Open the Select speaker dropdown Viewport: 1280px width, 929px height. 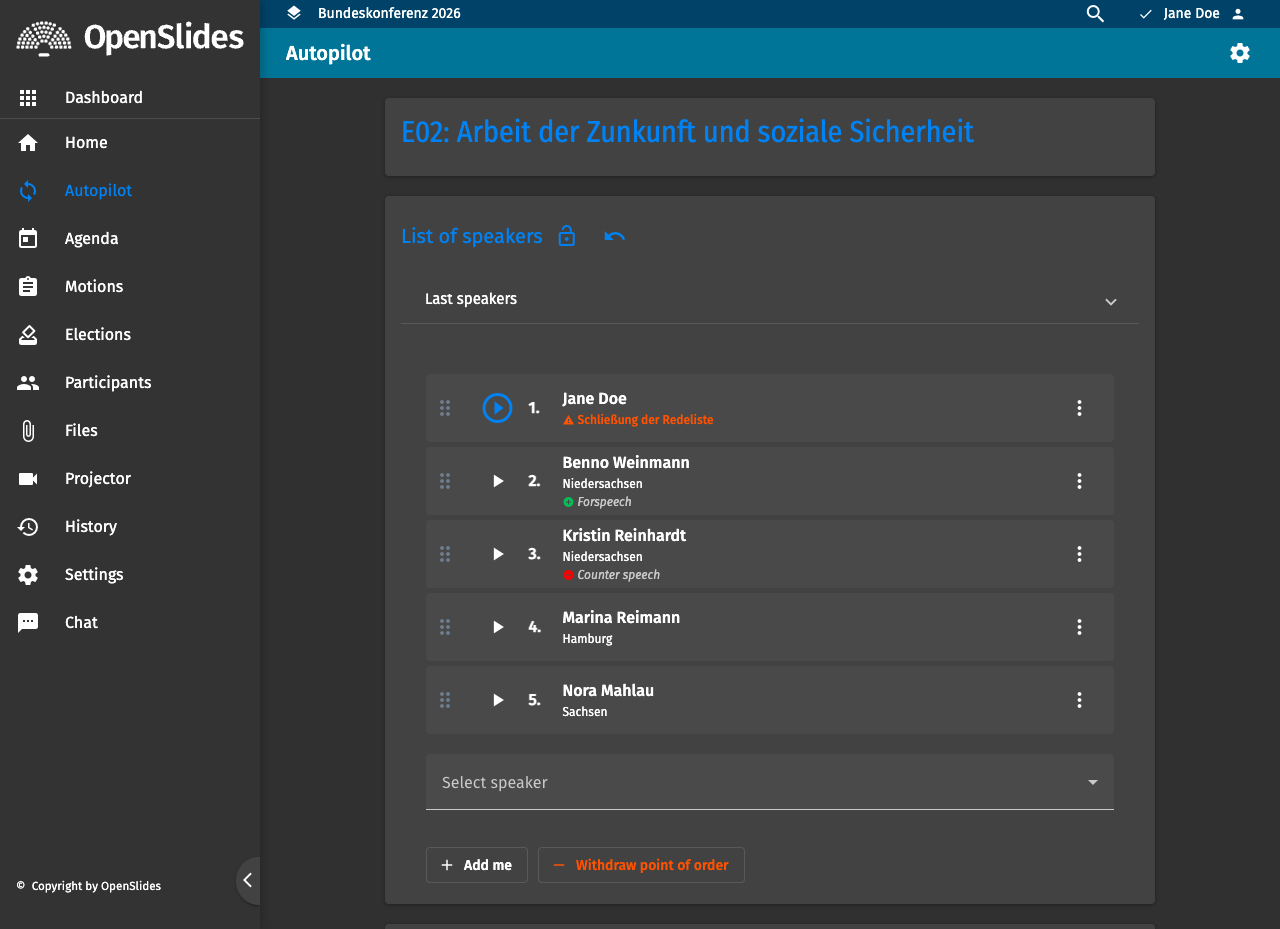[769, 782]
